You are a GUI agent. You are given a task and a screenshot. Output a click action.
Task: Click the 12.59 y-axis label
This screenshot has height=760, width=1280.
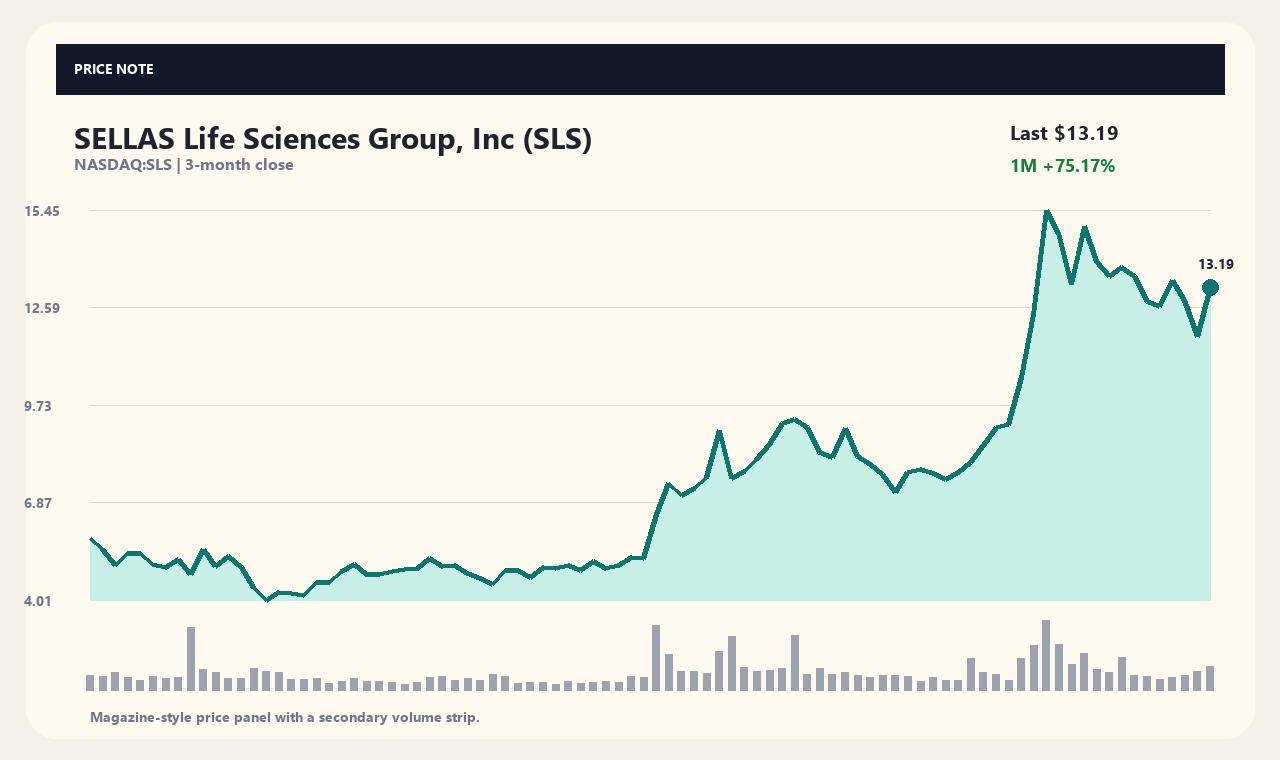pyautogui.click(x=43, y=308)
